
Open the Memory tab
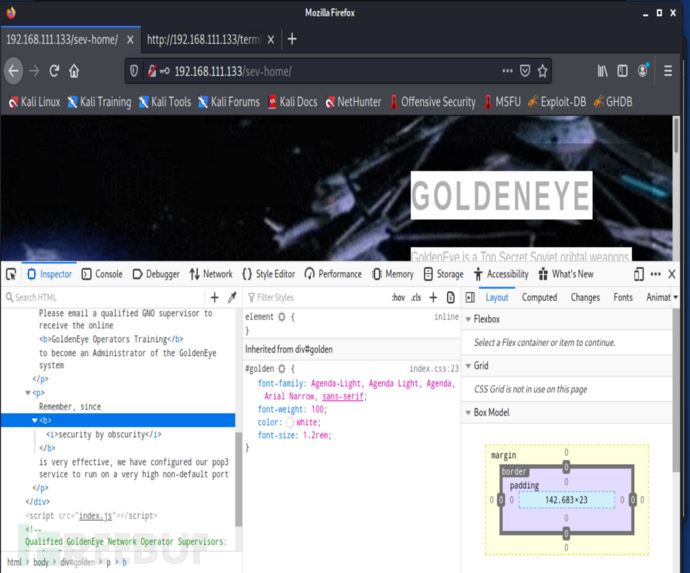click(x=393, y=274)
